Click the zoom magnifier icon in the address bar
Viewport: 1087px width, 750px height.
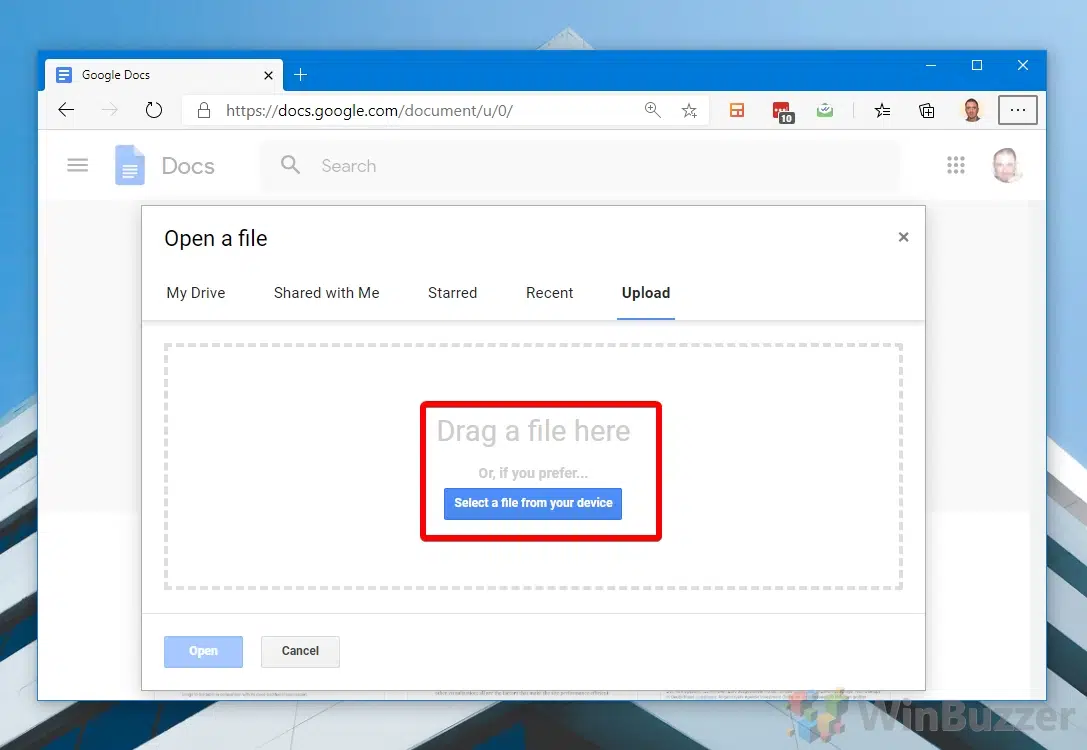(652, 110)
